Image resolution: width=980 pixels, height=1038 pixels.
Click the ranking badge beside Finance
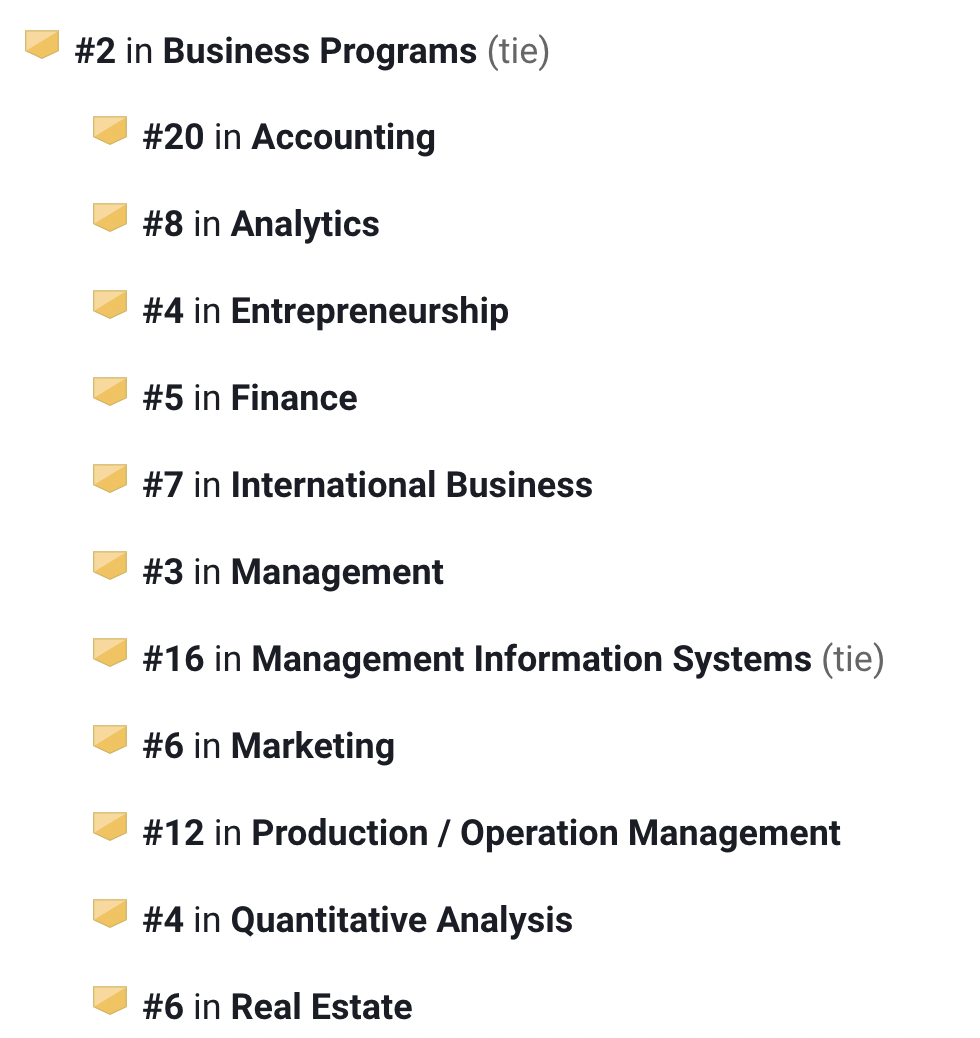[110, 392]
